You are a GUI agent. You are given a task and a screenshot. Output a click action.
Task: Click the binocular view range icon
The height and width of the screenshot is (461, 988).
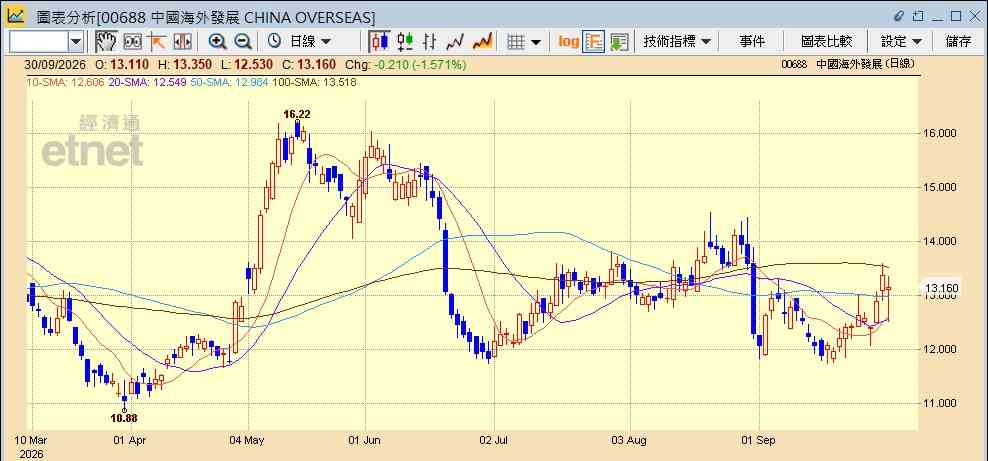(x=133, y=42)
